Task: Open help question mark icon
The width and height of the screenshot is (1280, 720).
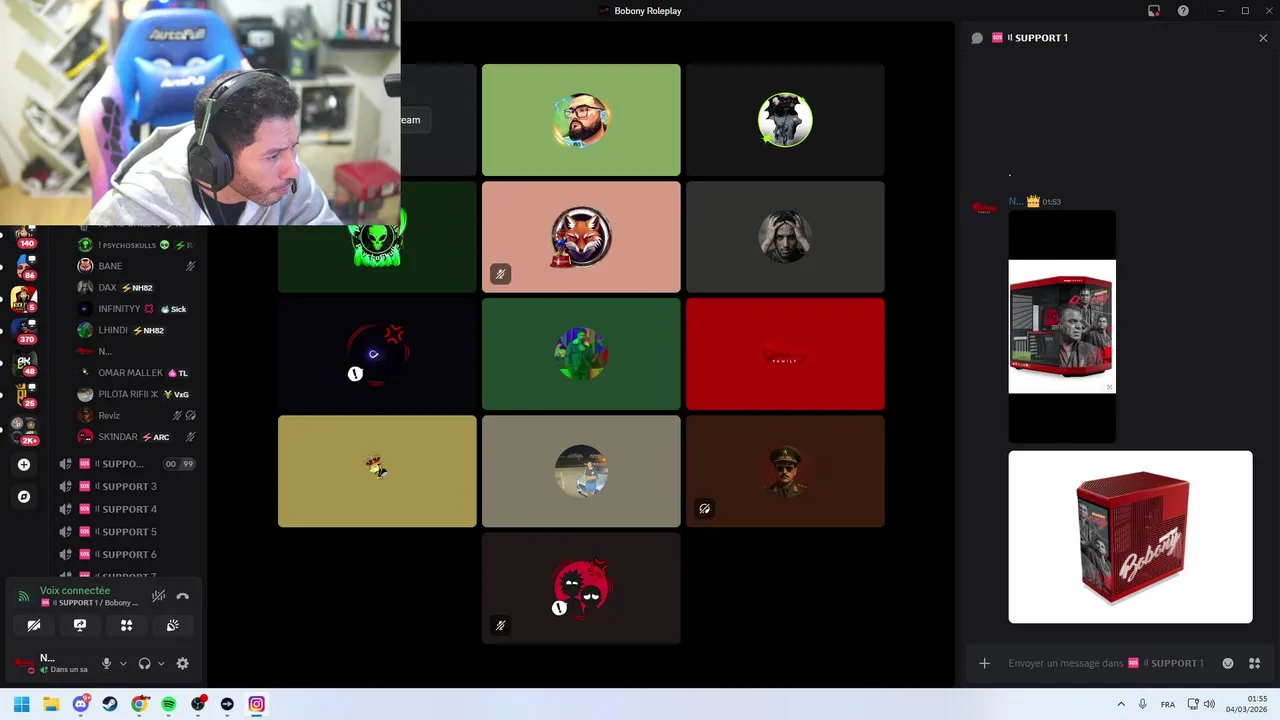Action: [x=1183, y=11]
